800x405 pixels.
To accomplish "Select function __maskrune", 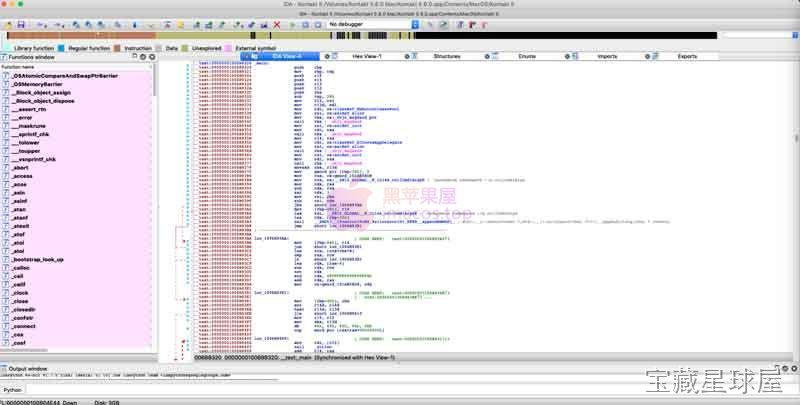I will [29, 126].
